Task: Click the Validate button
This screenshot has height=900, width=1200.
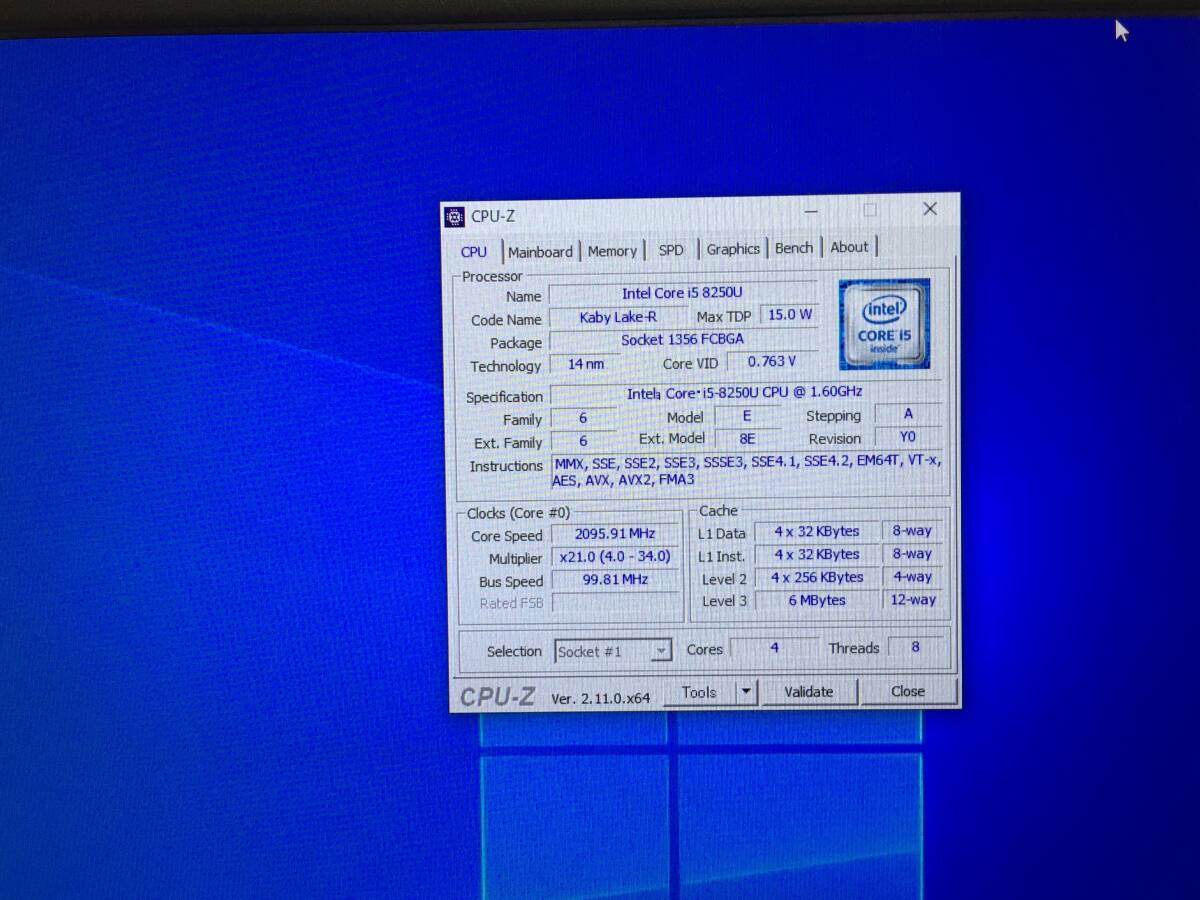Action: pyautogui.click(x=808, y=692)
